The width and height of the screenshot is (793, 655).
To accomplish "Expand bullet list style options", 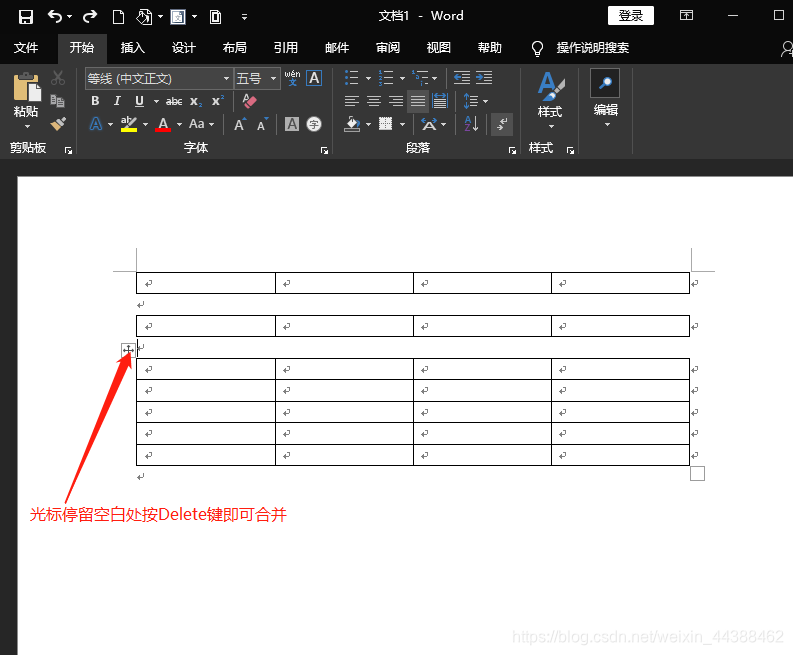I will (x=368, y=78).
